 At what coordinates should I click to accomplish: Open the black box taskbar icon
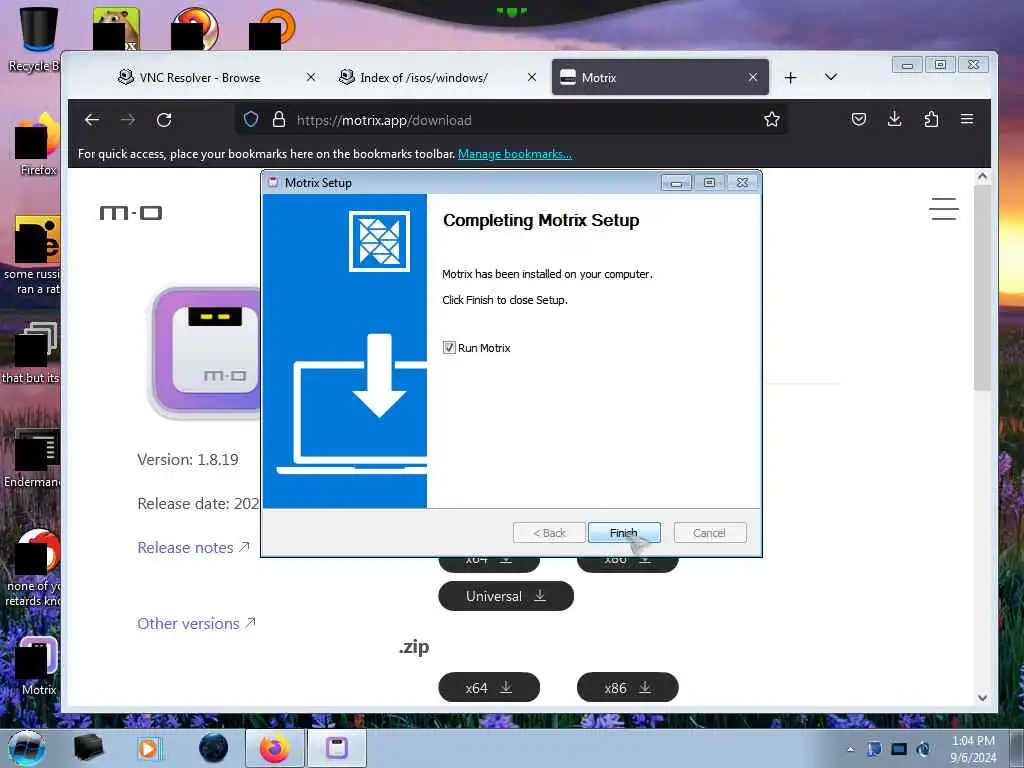click(x=88, y=748)
